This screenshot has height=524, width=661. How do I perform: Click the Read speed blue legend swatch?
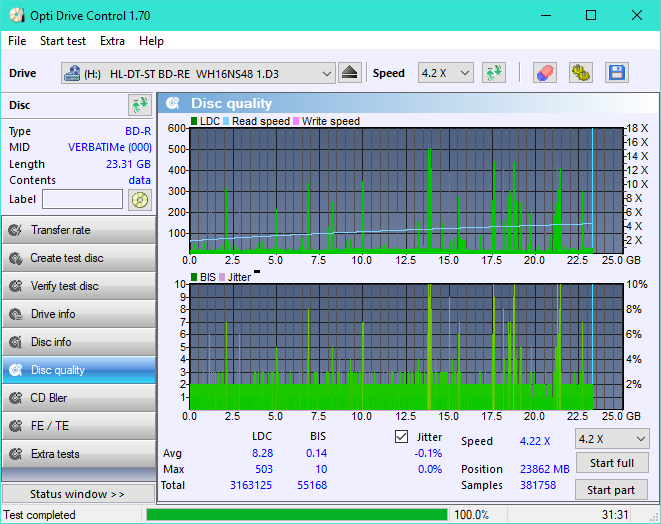[x=226, y=121]
